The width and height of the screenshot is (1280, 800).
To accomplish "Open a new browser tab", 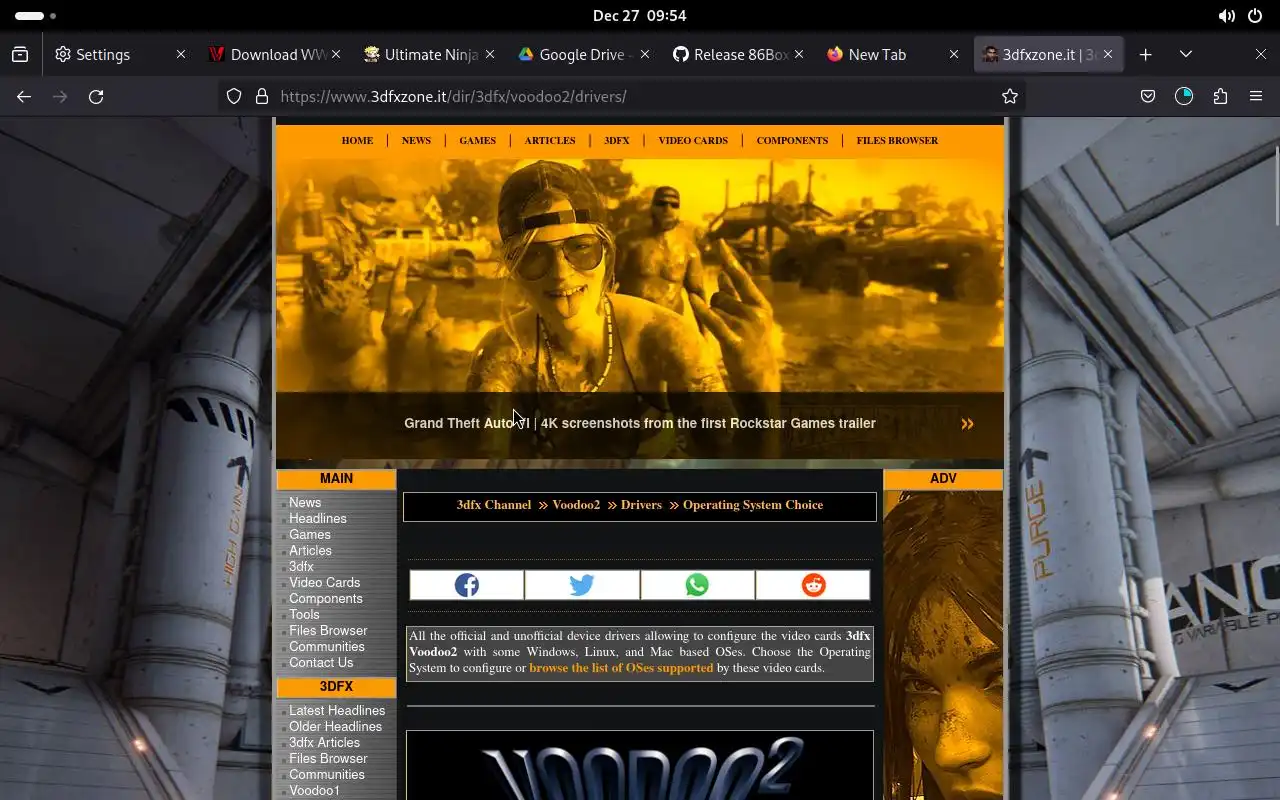I will click(1146, 54).
